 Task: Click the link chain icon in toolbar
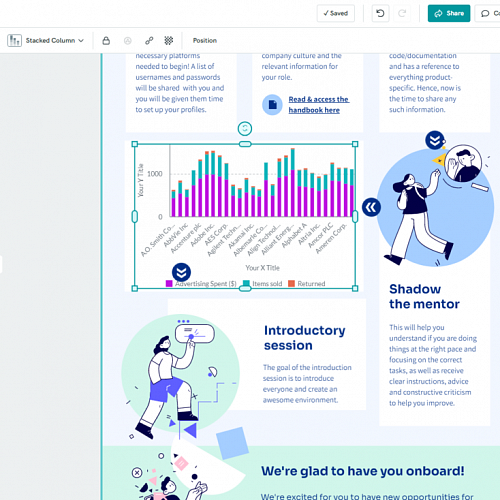(x=149, y=40)
